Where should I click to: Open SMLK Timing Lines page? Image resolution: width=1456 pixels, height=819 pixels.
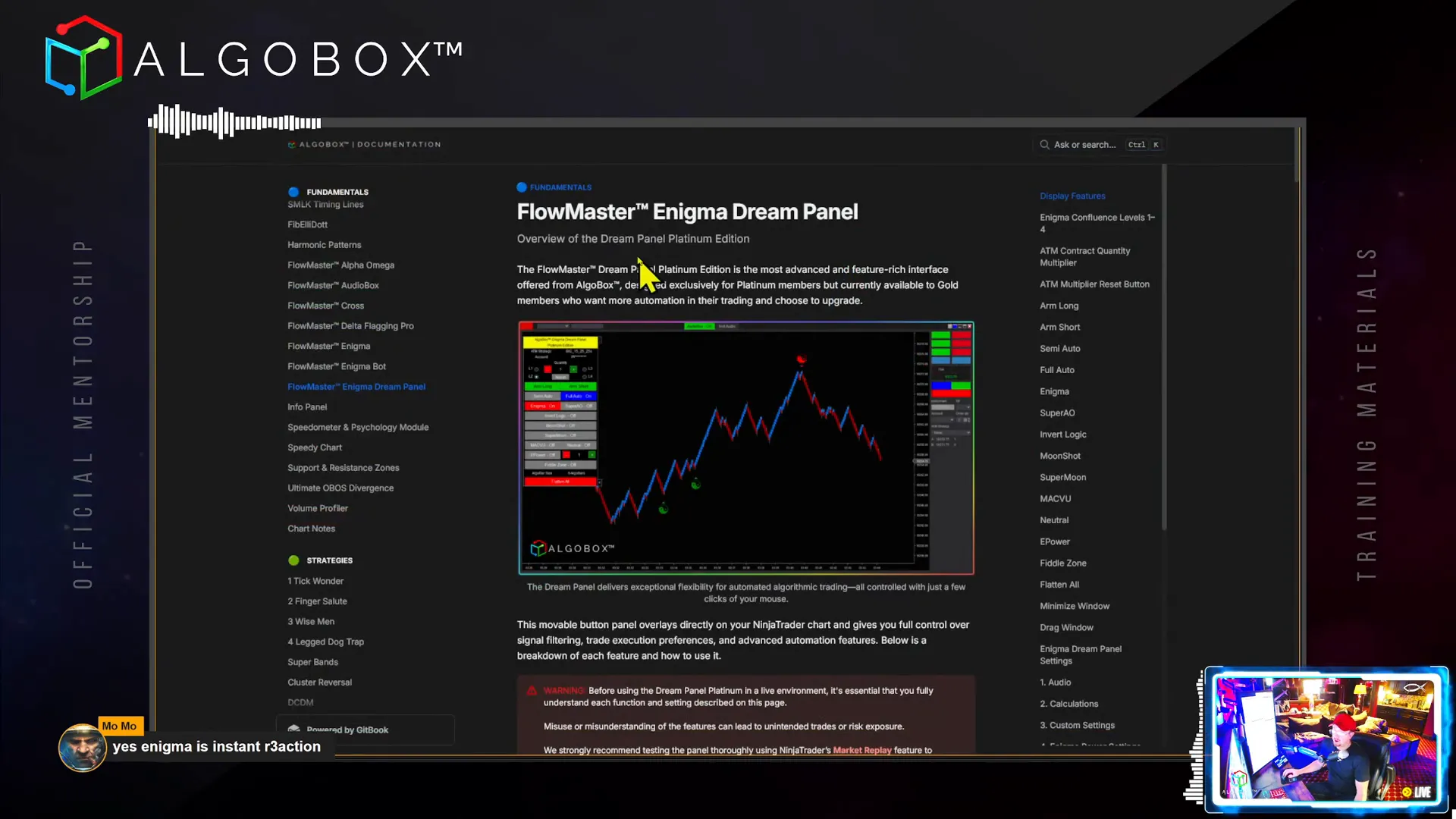(325, 205)
